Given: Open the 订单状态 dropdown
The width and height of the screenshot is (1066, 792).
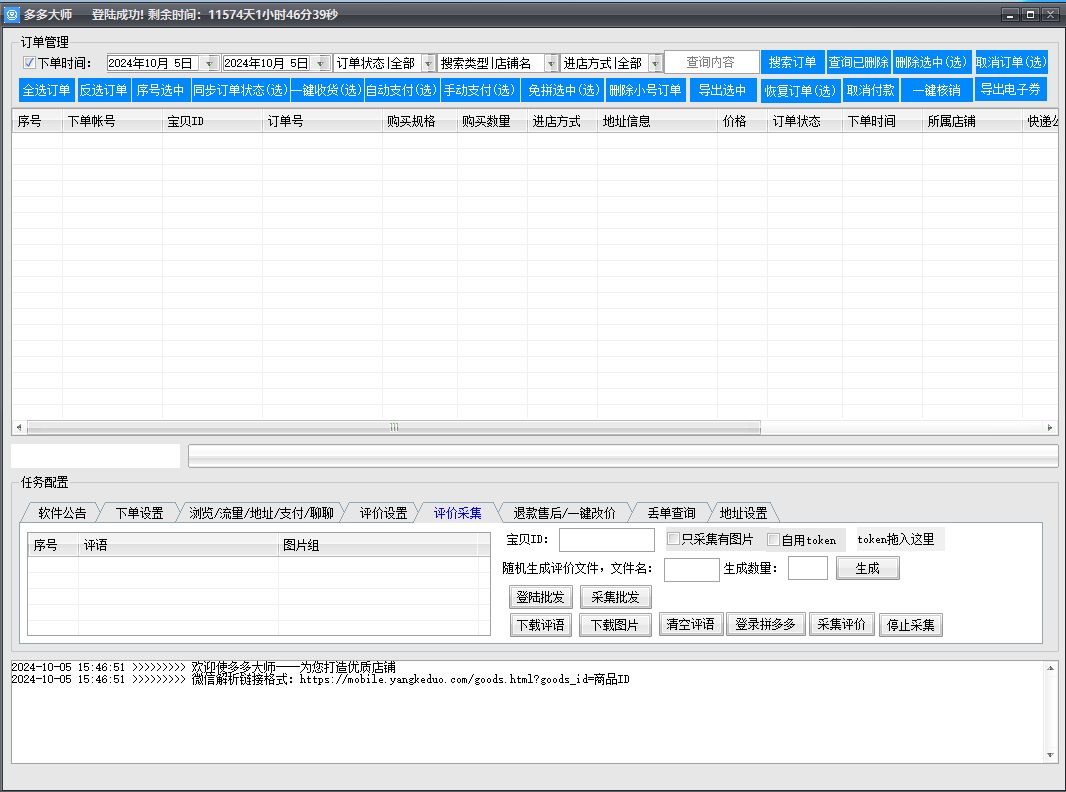Looking at the screenshot, I should pyautogui.click(x=429, y=63).
